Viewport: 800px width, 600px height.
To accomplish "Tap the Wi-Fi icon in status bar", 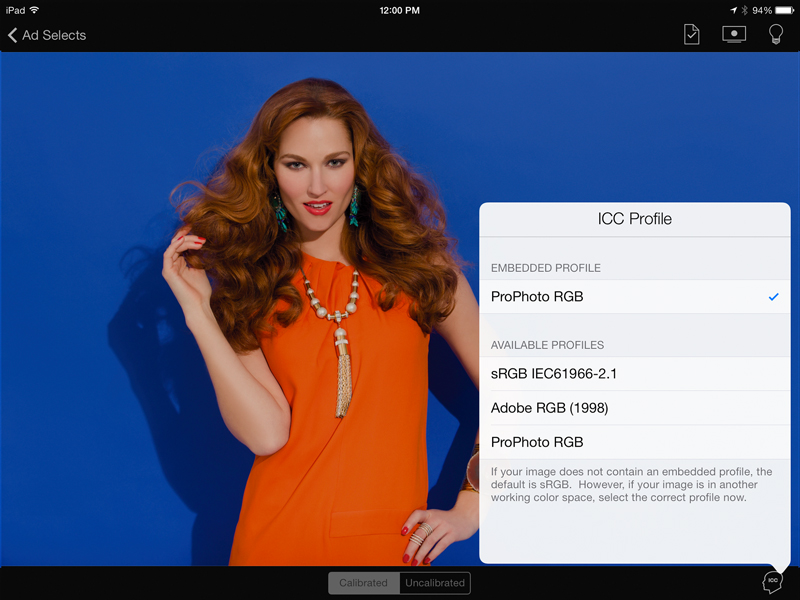I will tap(34, 10).
